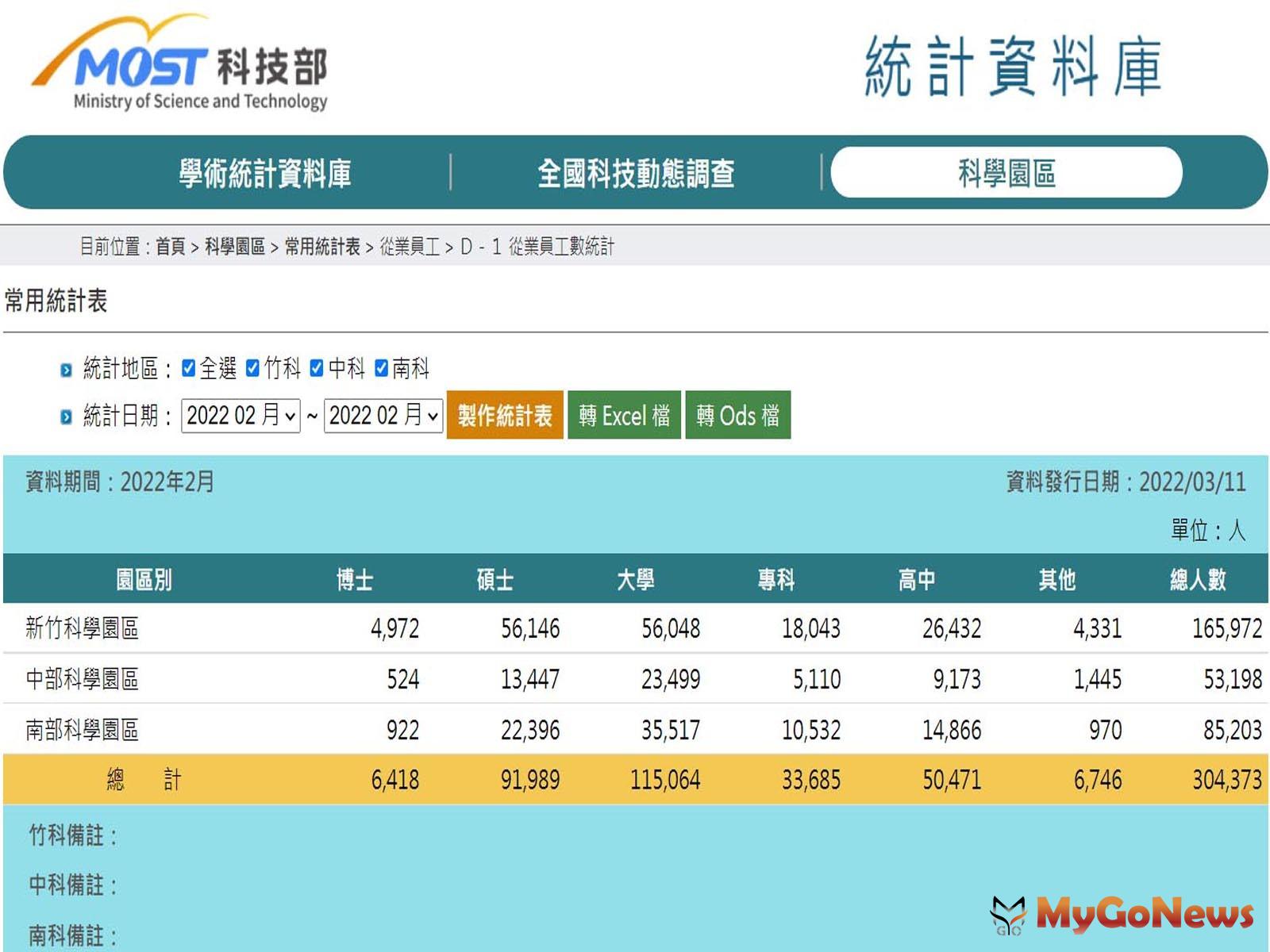Click the total 6,418 in 博士 column
Screen dimensions: 1270x952
394,781
